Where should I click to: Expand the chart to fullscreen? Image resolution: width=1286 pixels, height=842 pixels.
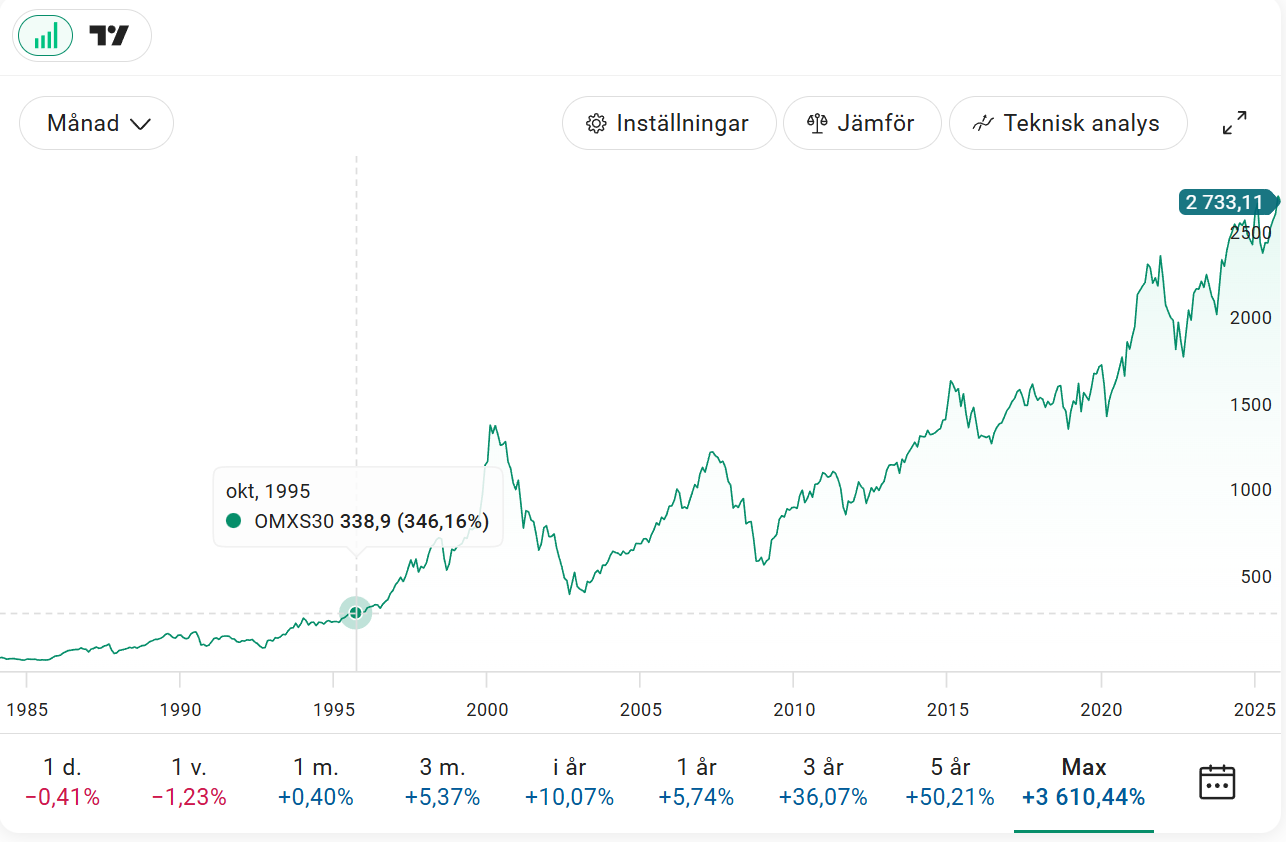[1235, 123]
